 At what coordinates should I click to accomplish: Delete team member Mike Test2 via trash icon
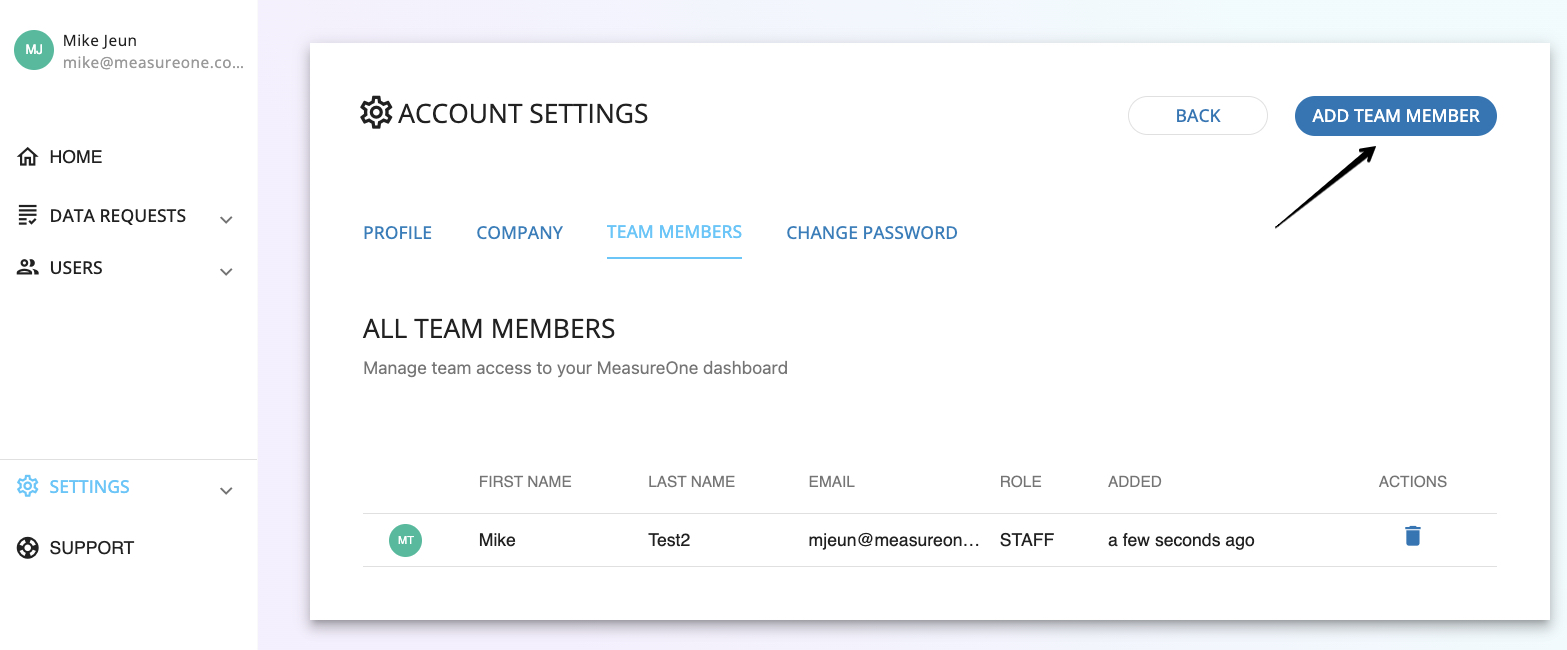1412,536
